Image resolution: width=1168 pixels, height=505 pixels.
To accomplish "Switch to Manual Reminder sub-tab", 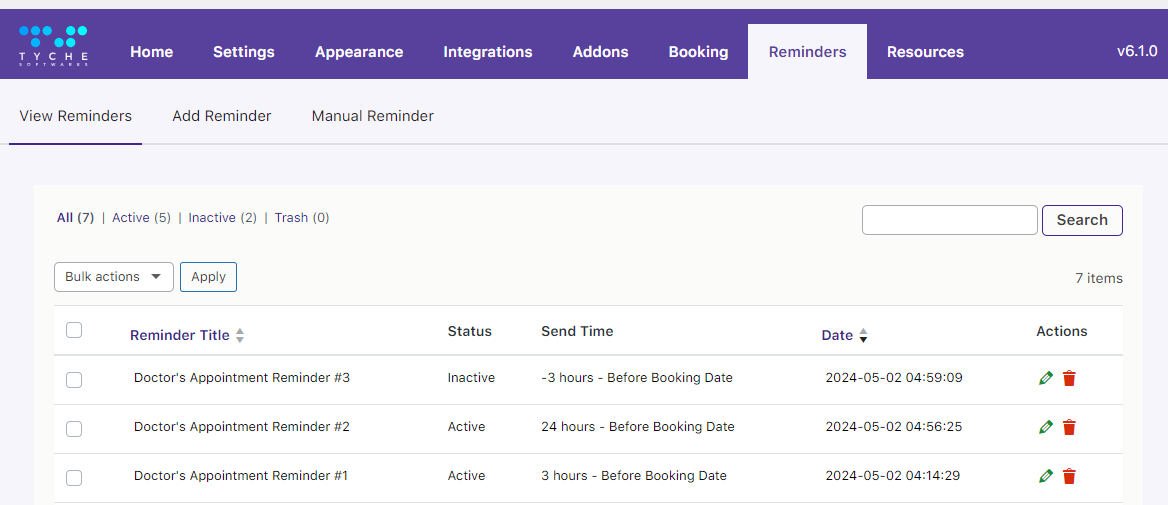I will [372, 116].
